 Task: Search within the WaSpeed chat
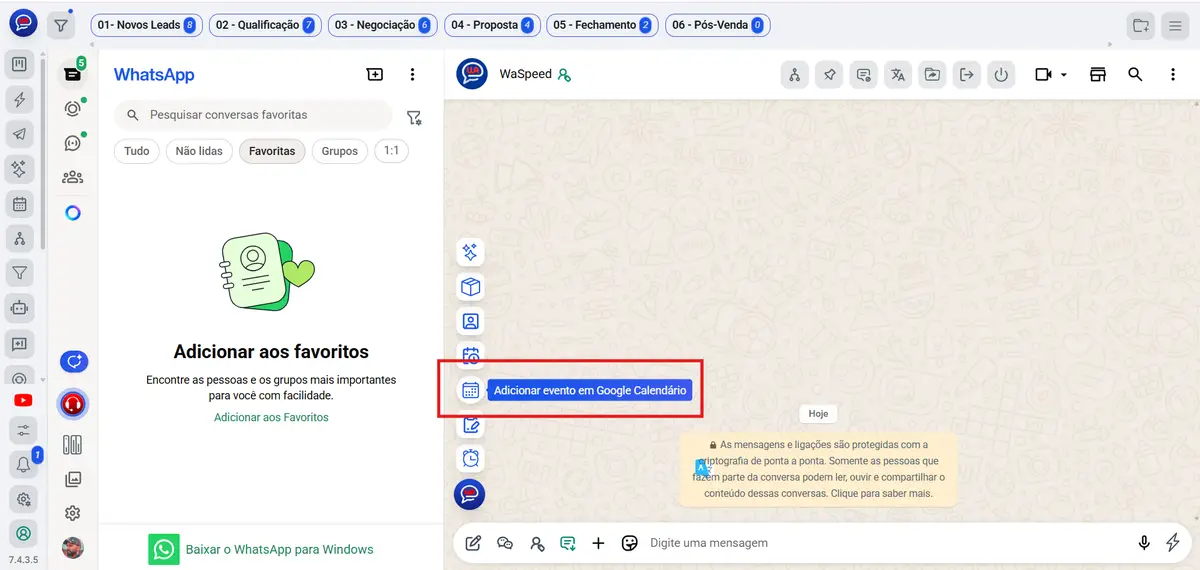coord(1135,74)
